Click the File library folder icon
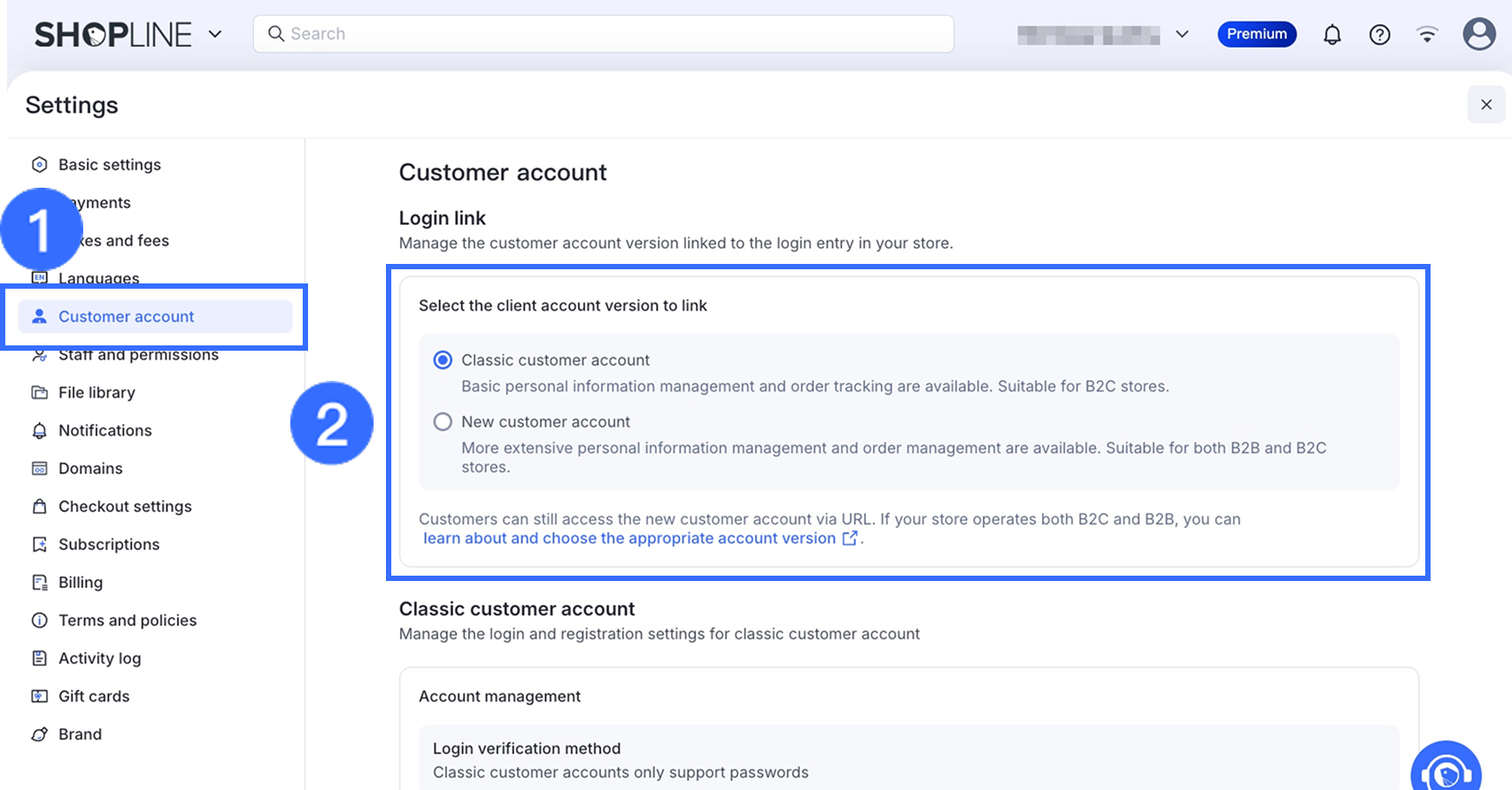The width and height of the screenshot is (1512, 790). pos(40,392)
